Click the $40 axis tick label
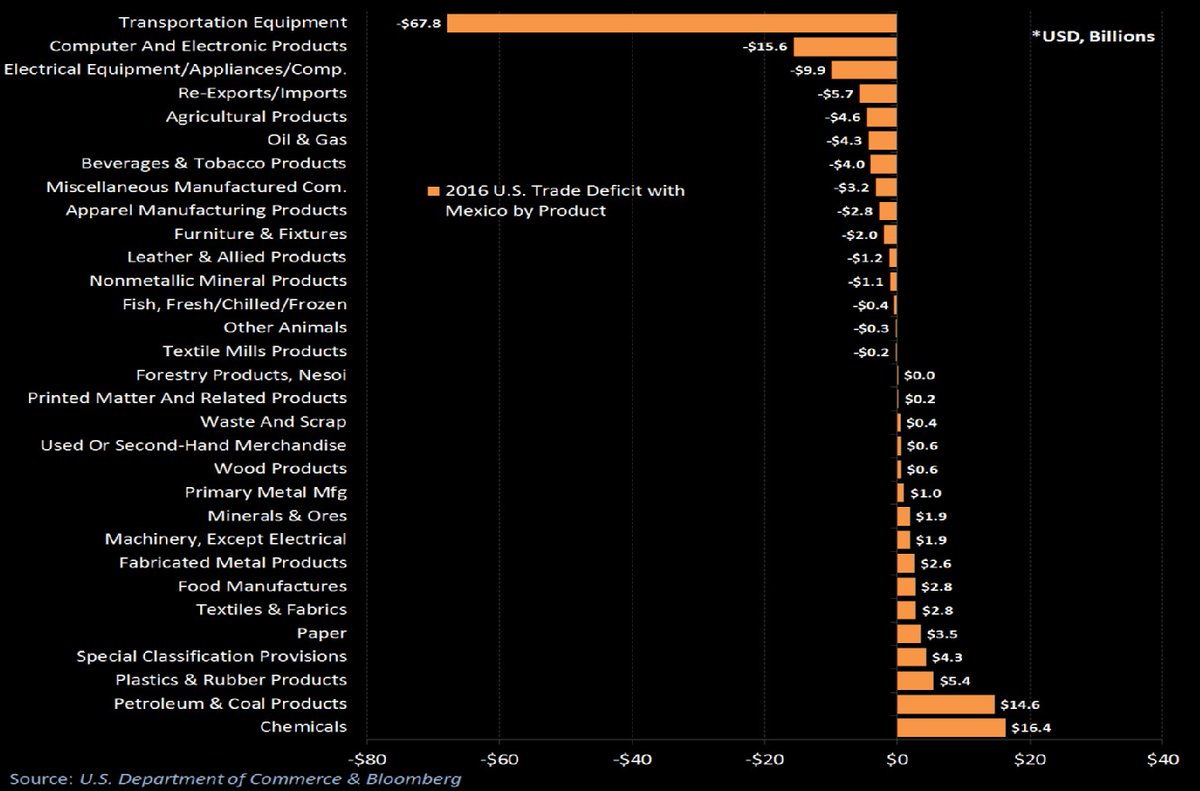This screenshot has width=1200, height=791. click(1162, 758)
